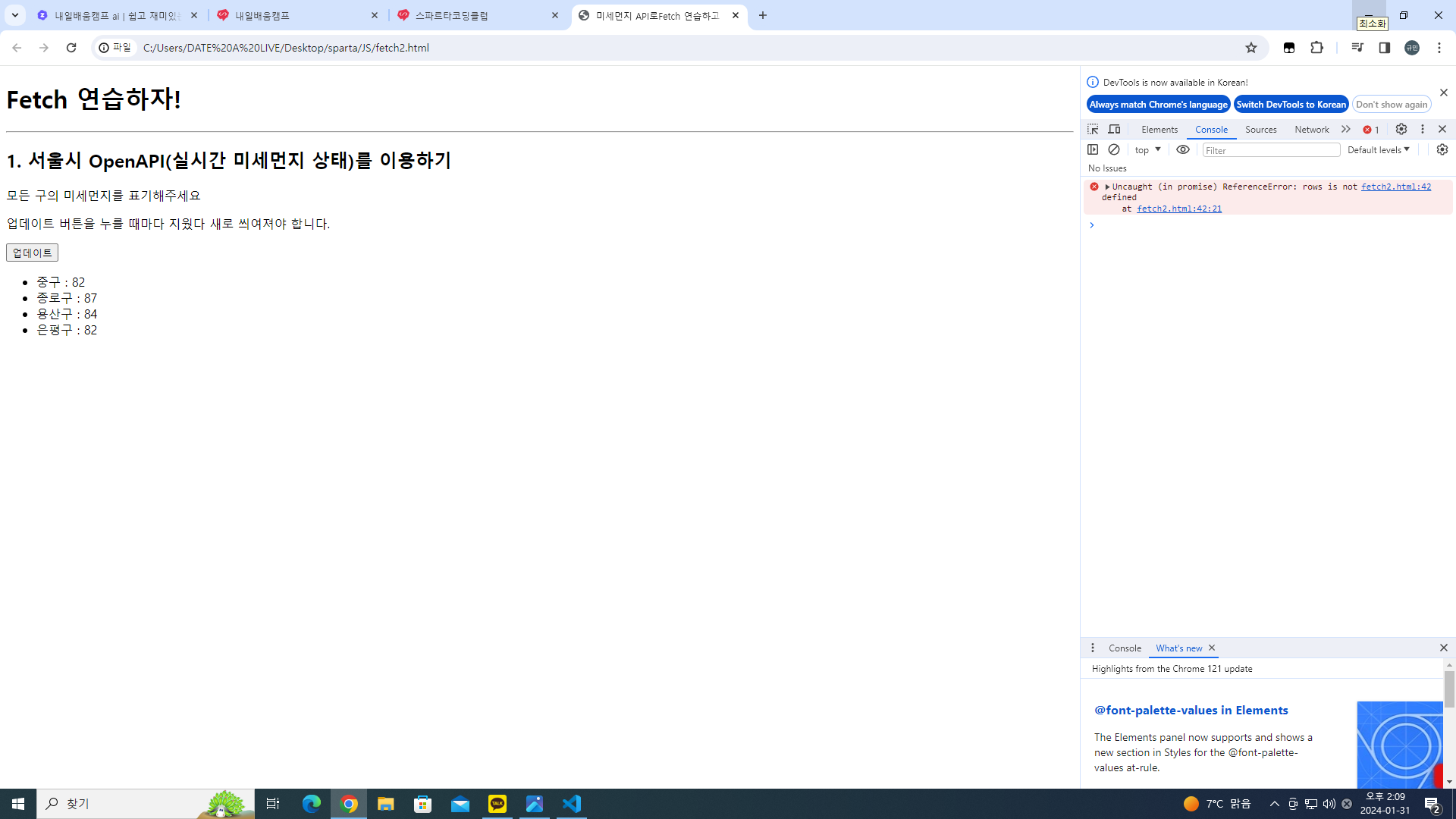Open console settings gear icon
Image resolution: width=1456 pixels, height=819 pixels.
tap(1442, 149)
